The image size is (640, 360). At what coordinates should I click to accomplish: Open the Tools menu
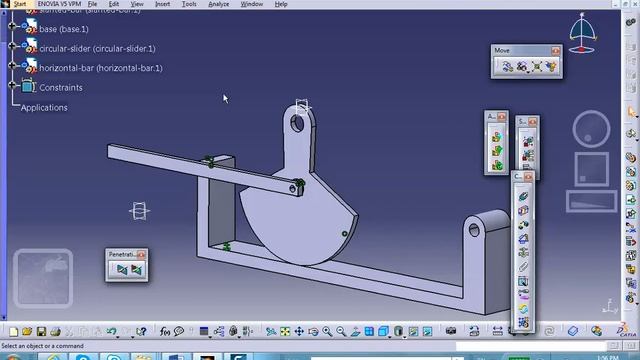click(x=189, y=4)
